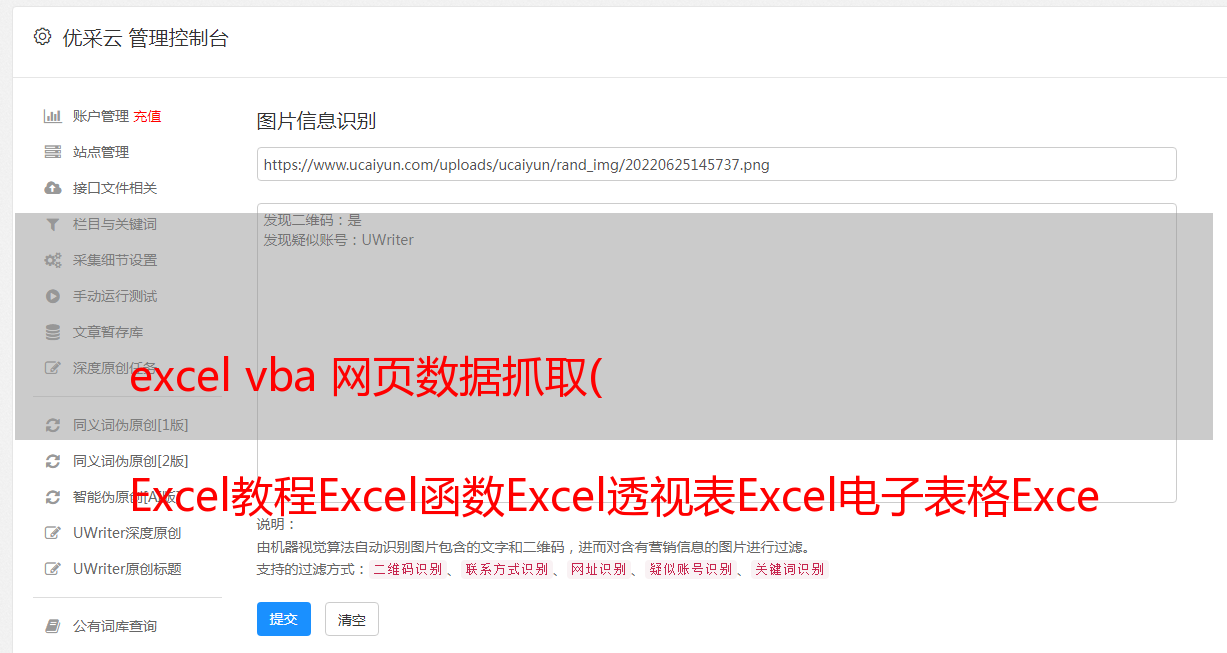Select 栏目与关键词 sidebar entry
Screen dimensions: 1227x653
[115, 224]
